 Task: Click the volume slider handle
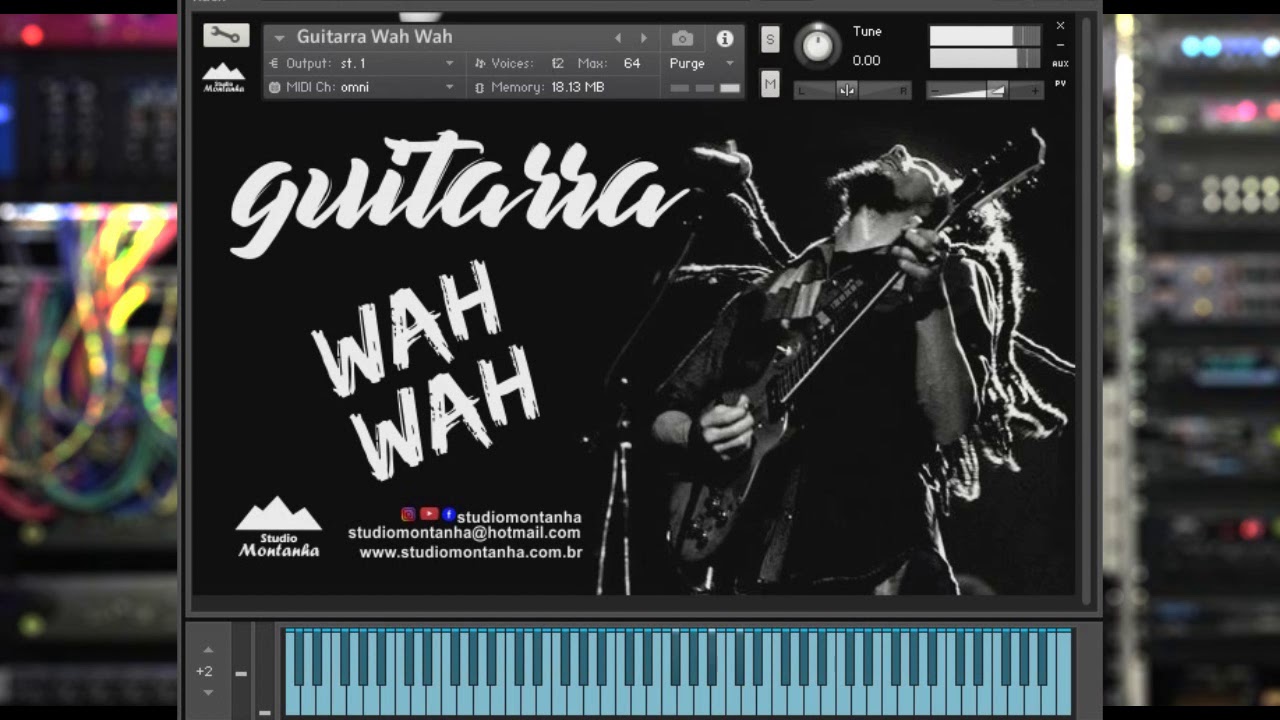[x=997, y=90]
